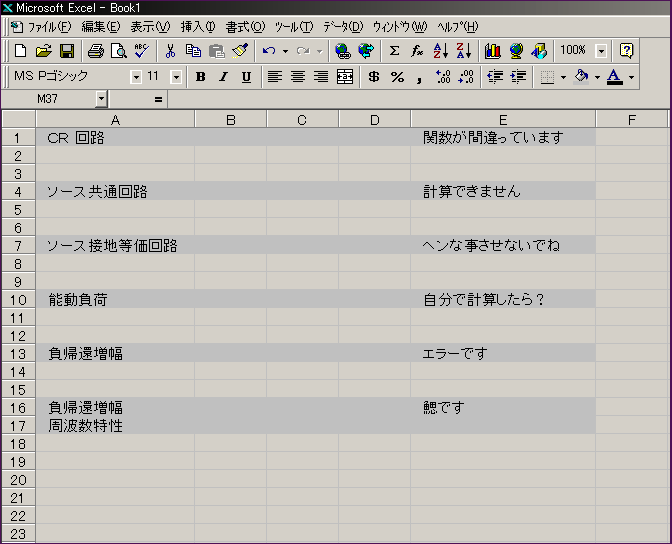The height and width of the screenshot is (544, 672).
Task: Open Print Preview from the toolbar
Action: click(118, 50)
